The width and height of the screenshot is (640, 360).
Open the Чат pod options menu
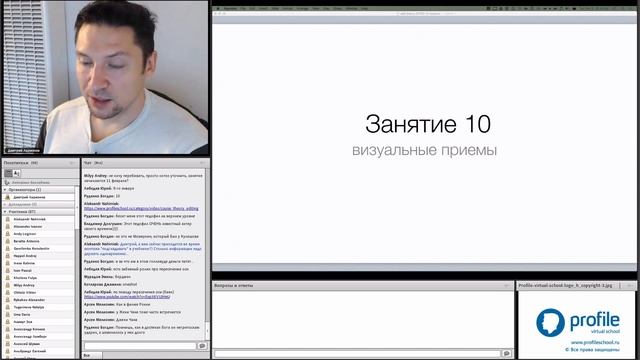(x=202, y=163)
